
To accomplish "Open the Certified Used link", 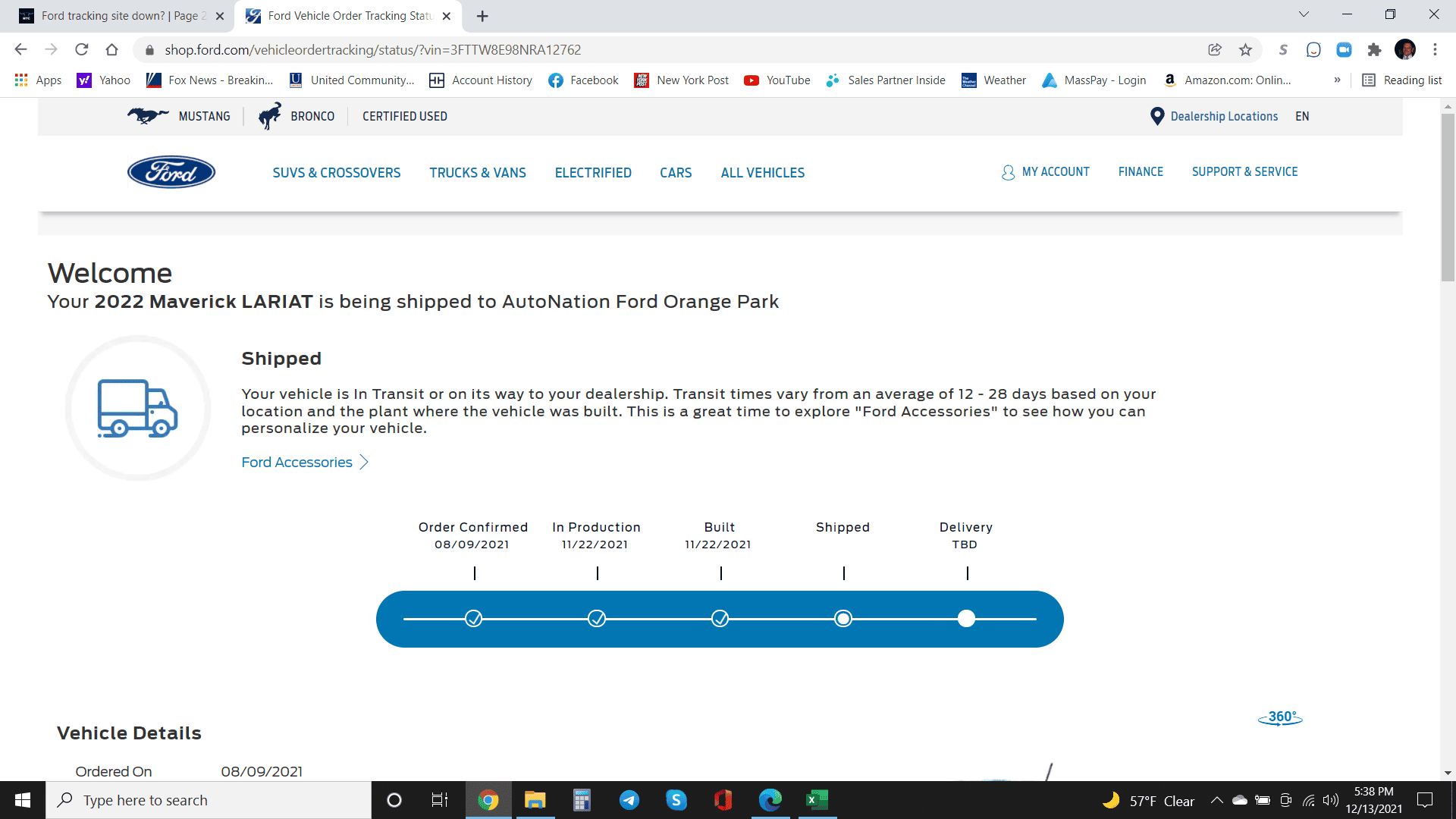I will tap(405, 116).
